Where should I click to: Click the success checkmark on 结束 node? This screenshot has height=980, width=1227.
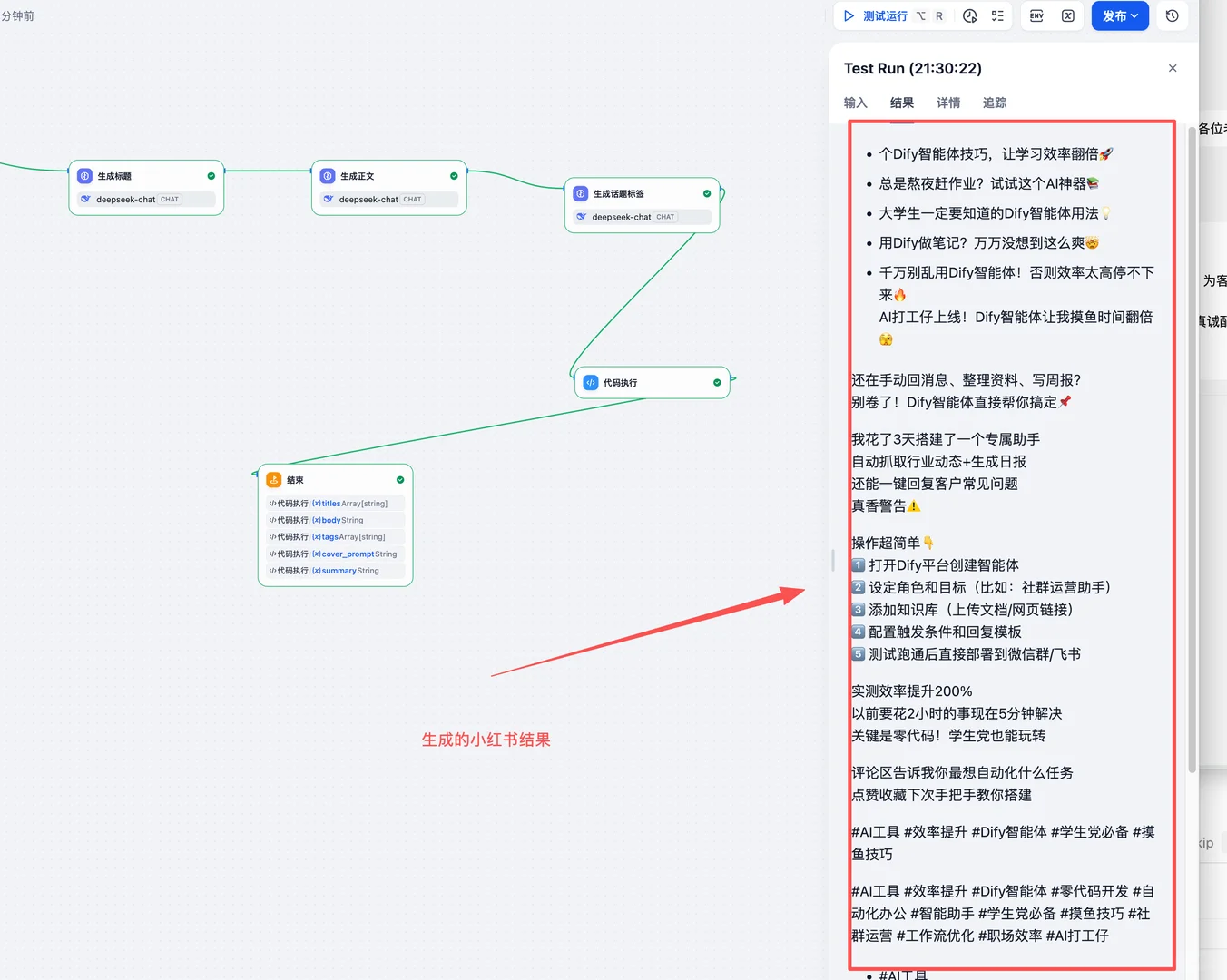pos(400,480)
